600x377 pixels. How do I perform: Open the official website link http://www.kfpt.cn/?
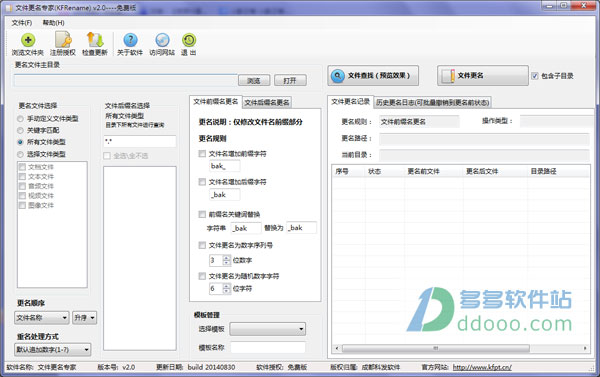[x=482, y=367]
